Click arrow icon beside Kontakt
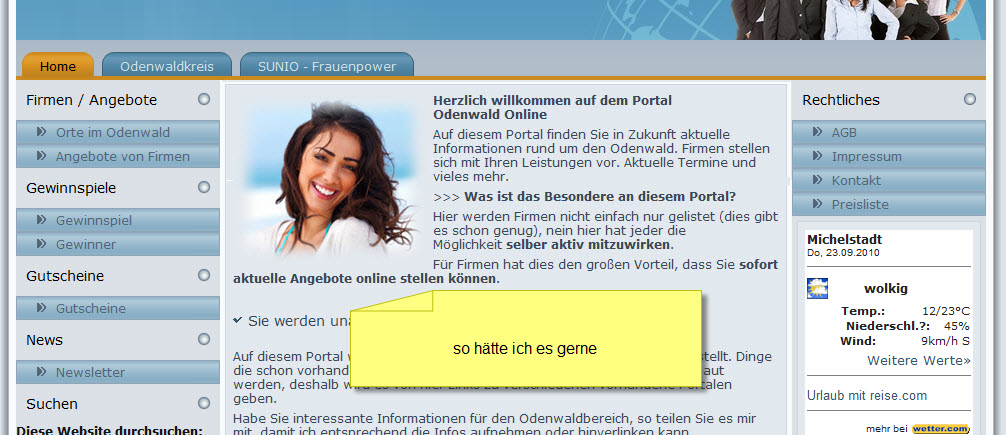The height and width of the screenshot is (435, 1006). click(818, 180)
